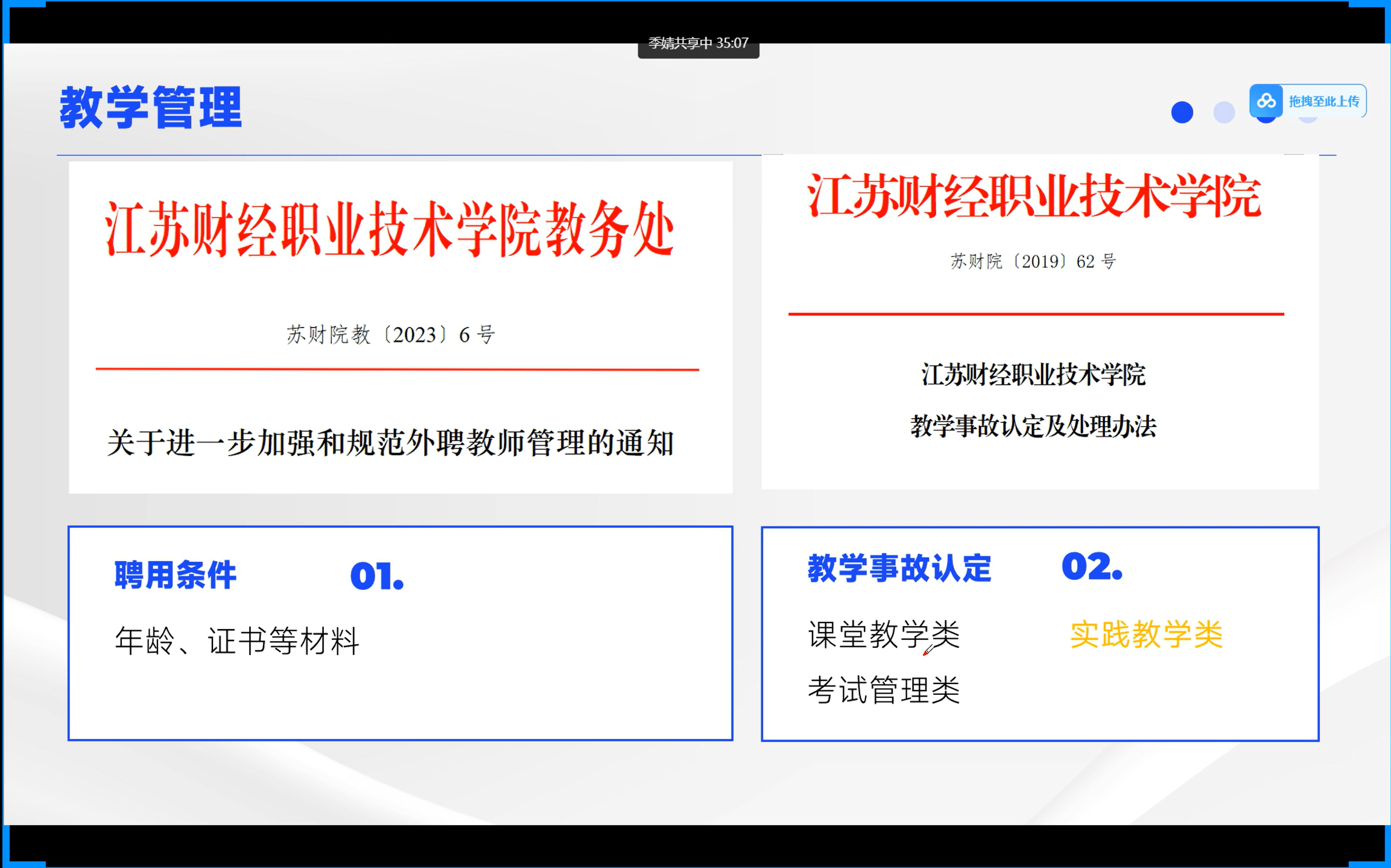
Task: Click the 教学管理 slide title
Action: pyautogui.click(x=151, y=107)
